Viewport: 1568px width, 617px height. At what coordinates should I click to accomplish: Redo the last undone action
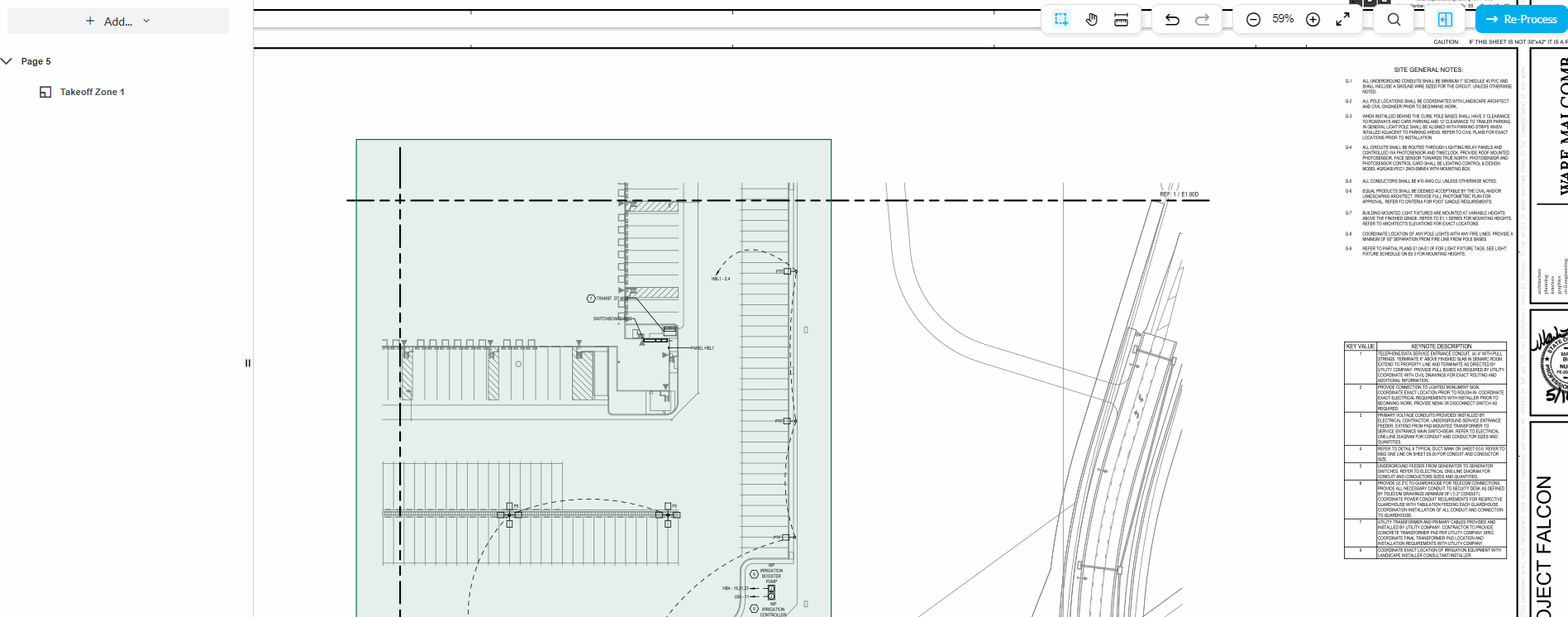coord(1202,19)
